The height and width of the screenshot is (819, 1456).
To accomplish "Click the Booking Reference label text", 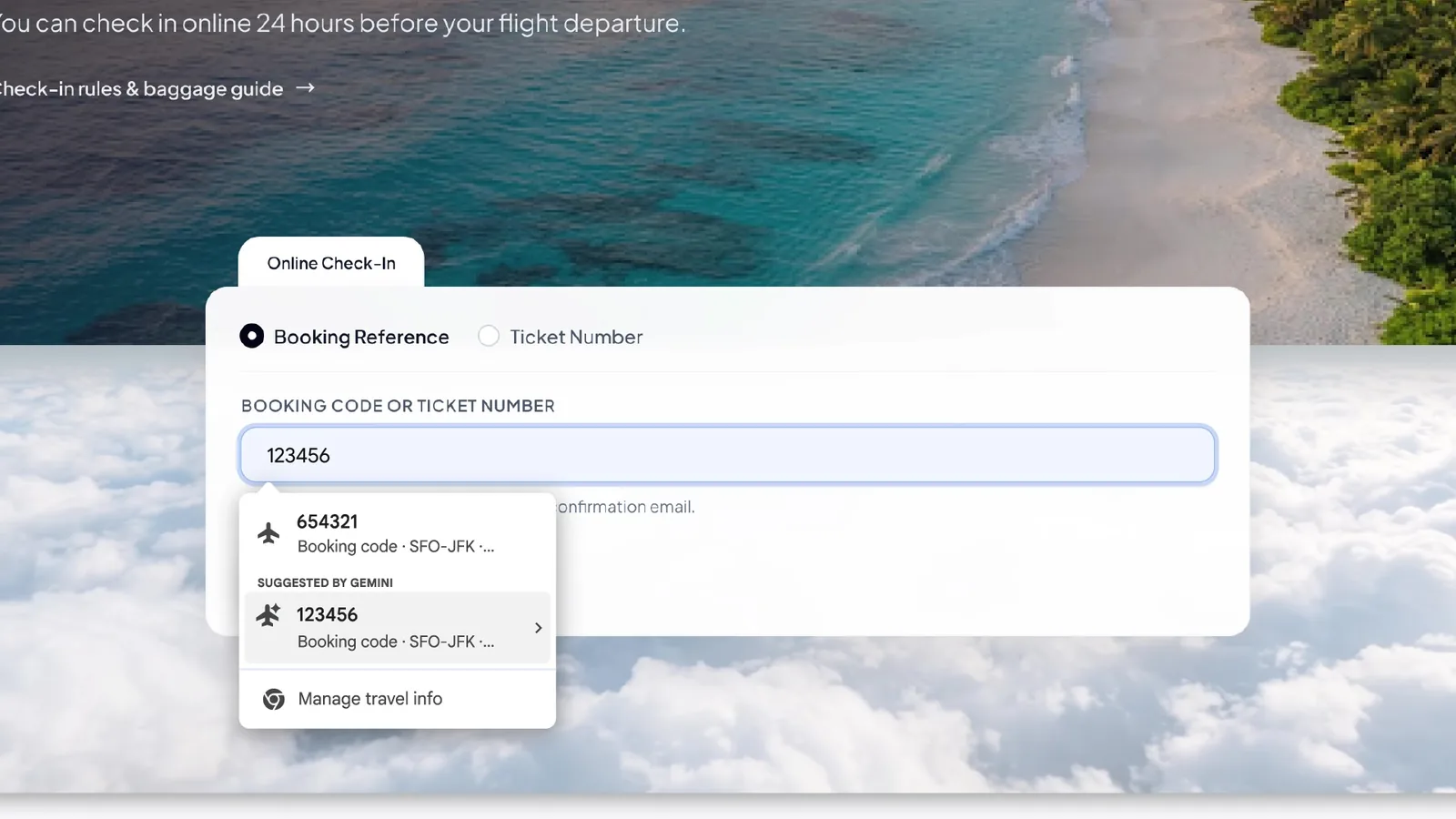I will click(361, 337).
